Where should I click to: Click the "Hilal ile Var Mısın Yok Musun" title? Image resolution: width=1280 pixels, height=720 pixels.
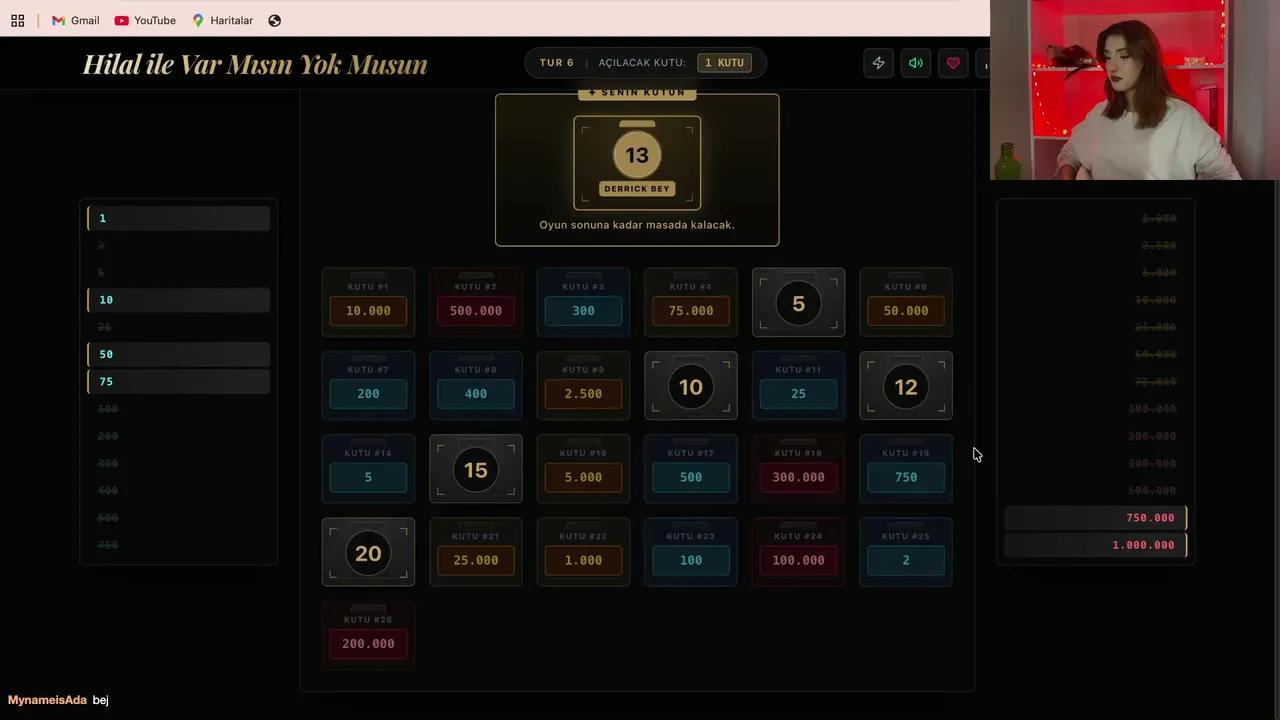[x=255, y=64]
